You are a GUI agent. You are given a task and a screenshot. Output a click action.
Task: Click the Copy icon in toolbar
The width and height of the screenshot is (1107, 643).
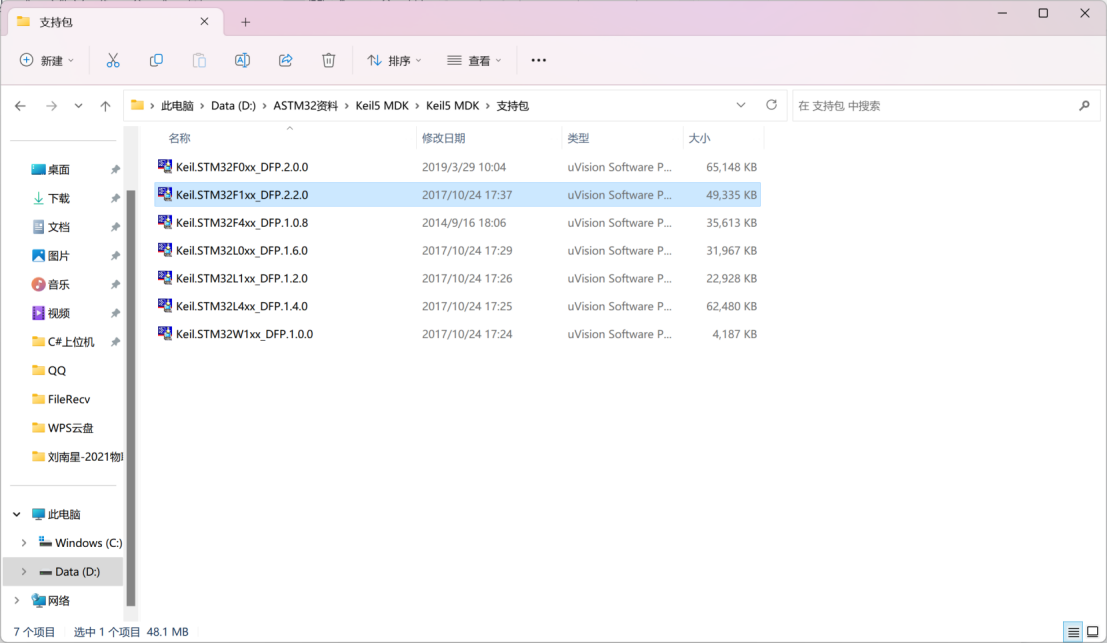pyautogui.click(x=156, y=61)
